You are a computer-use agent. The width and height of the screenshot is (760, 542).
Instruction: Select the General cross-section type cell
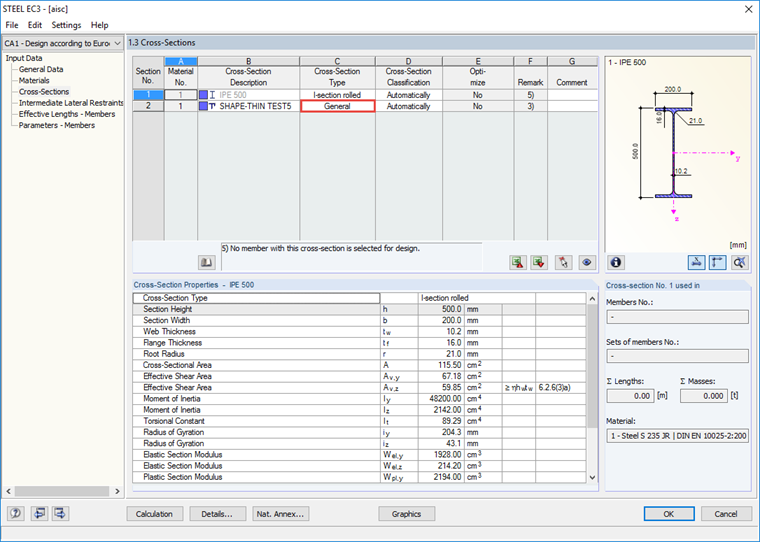click(337, 106)
